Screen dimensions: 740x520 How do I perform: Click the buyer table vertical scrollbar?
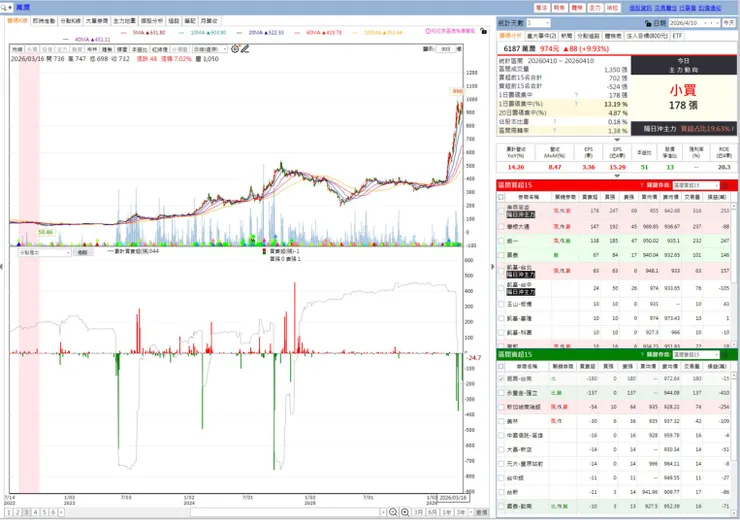click(x=734, y=276)
